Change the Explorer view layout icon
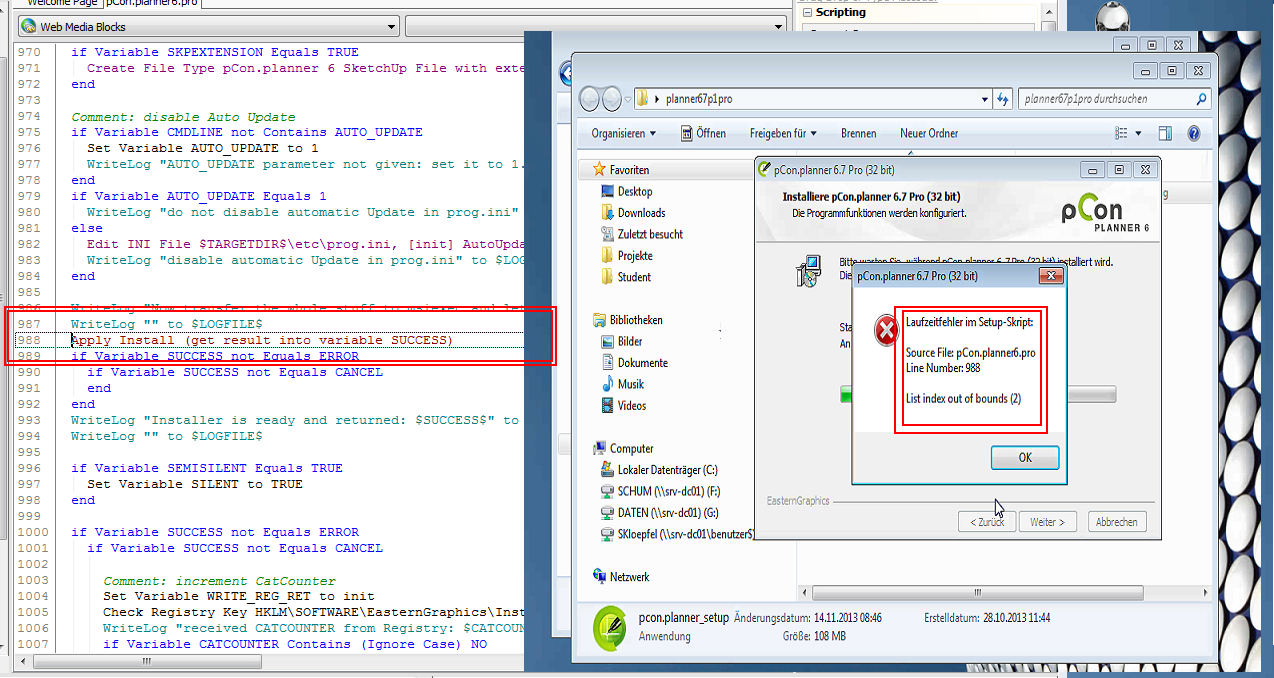This screenshot has height=678, width=1274. coord(1123,133)
